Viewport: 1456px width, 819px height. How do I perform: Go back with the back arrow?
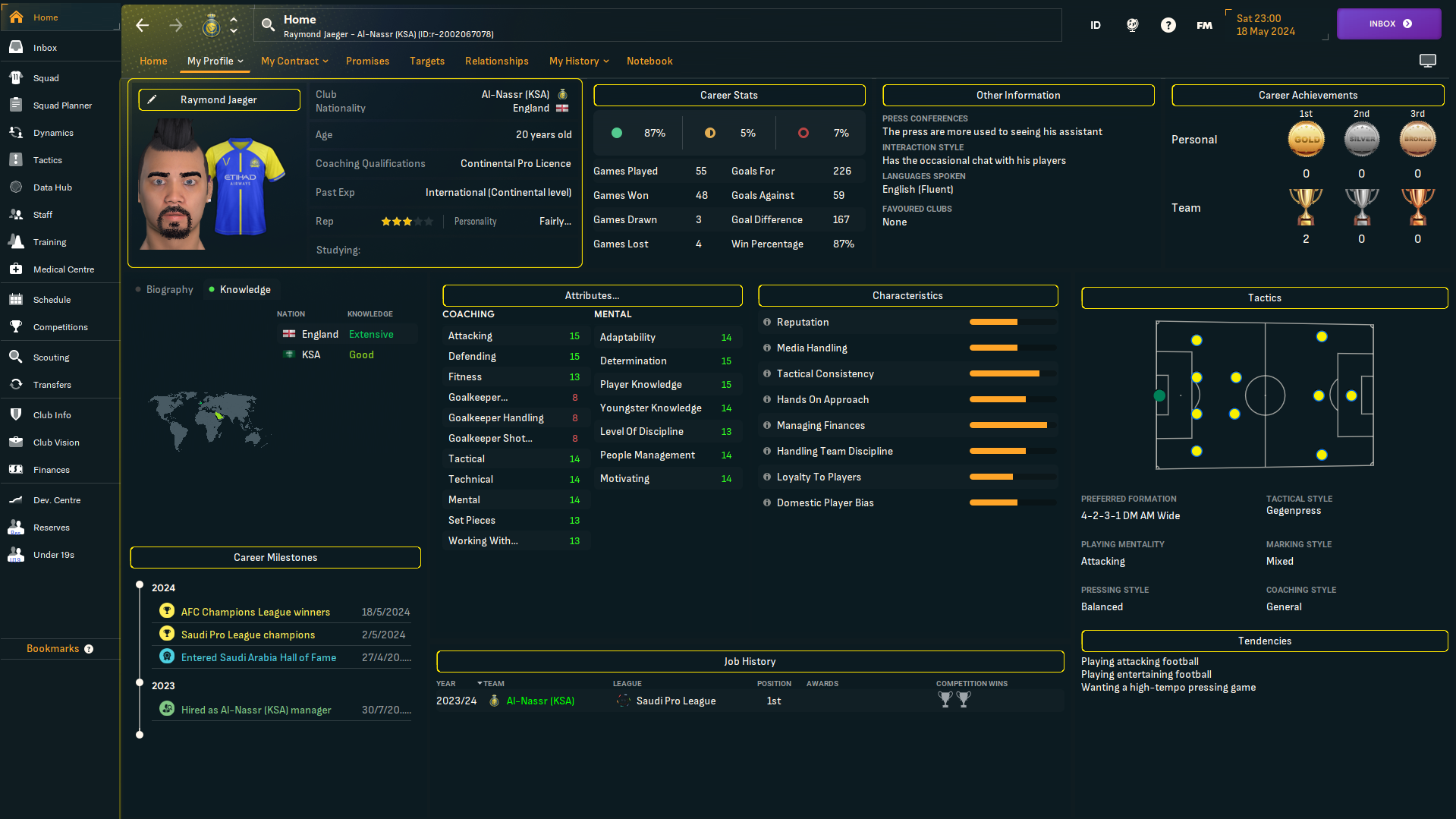point(143,25)
